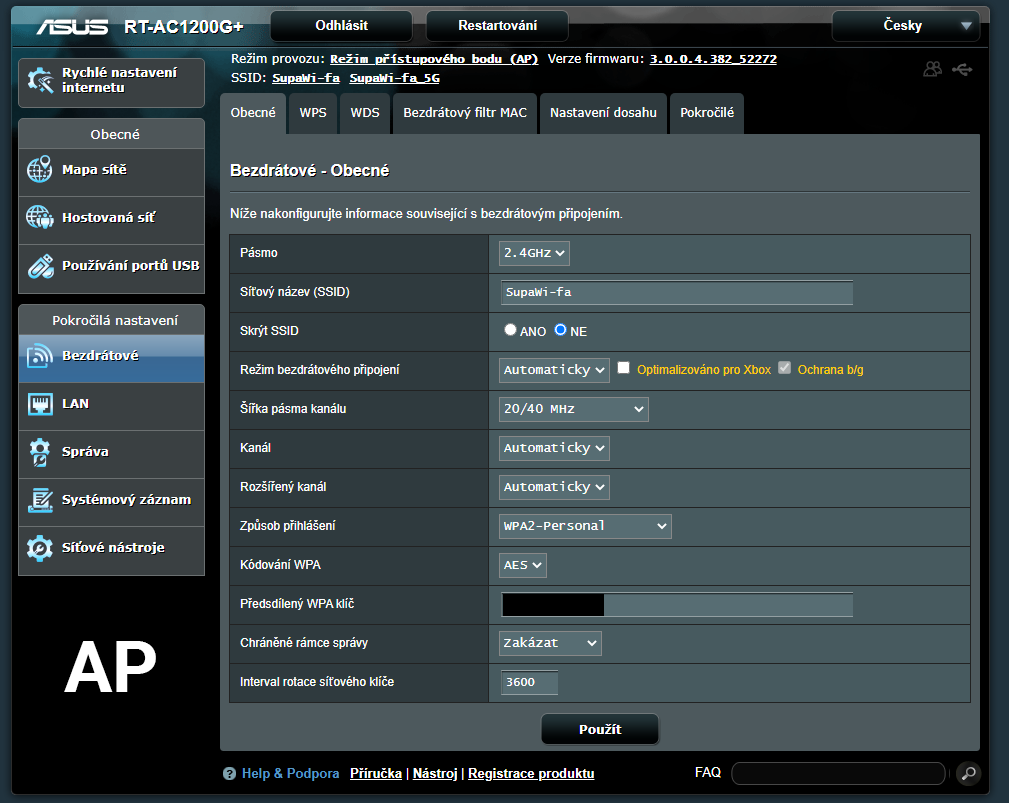
Task: Switch to the WPS tab
Action: click(x=312, y=113)
